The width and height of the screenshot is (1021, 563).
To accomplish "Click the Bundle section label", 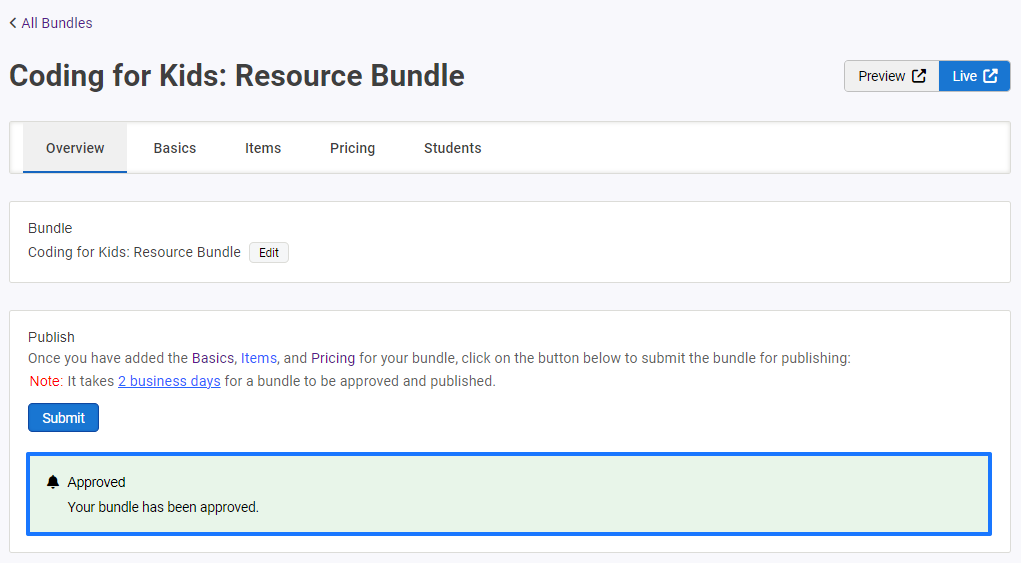I will (x=50, y=228).
